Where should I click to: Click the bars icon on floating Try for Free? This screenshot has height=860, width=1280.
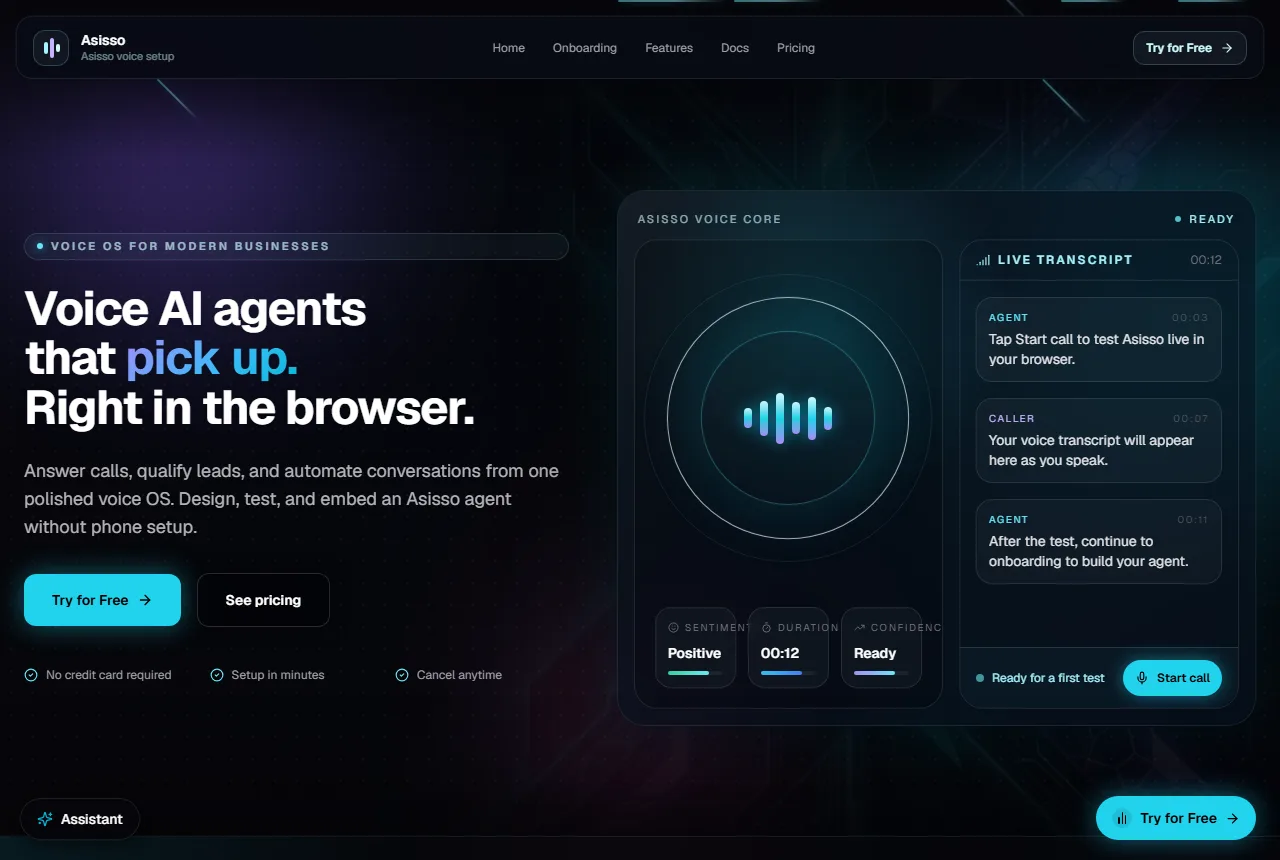pos(1122,818)
